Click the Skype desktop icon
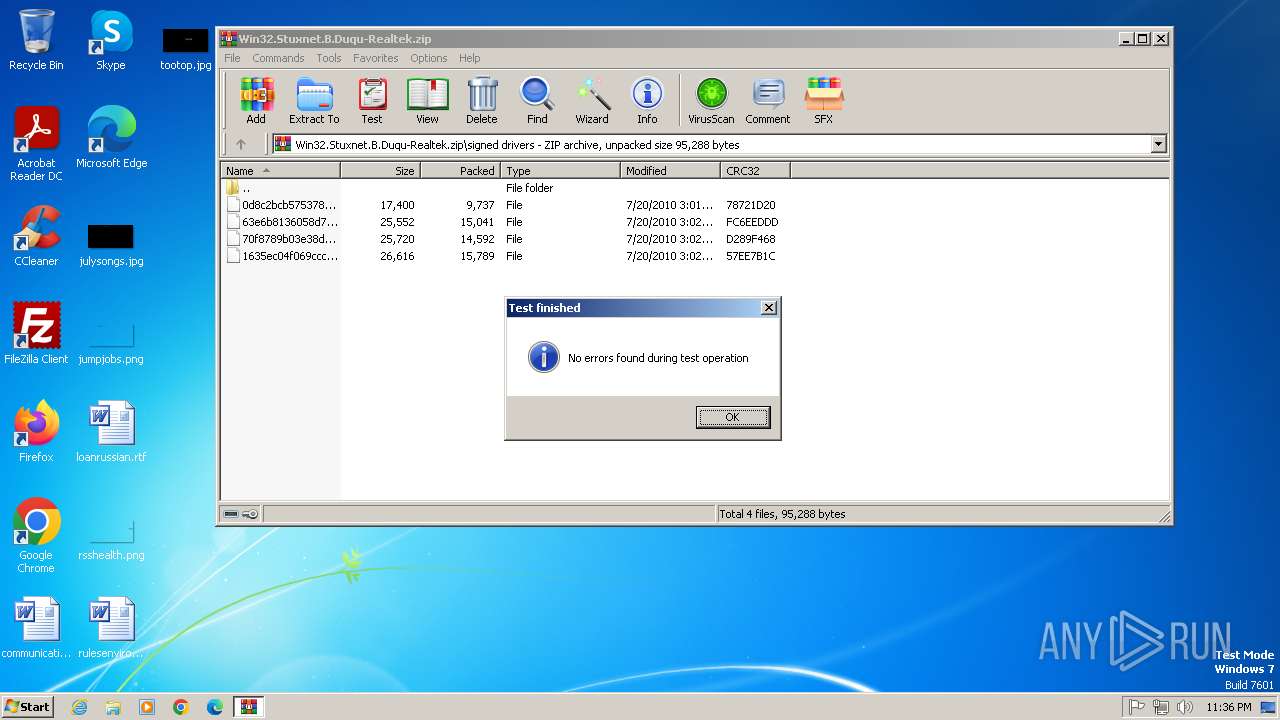Screen dimensions: 1280x720 click(x=111, y=41)
